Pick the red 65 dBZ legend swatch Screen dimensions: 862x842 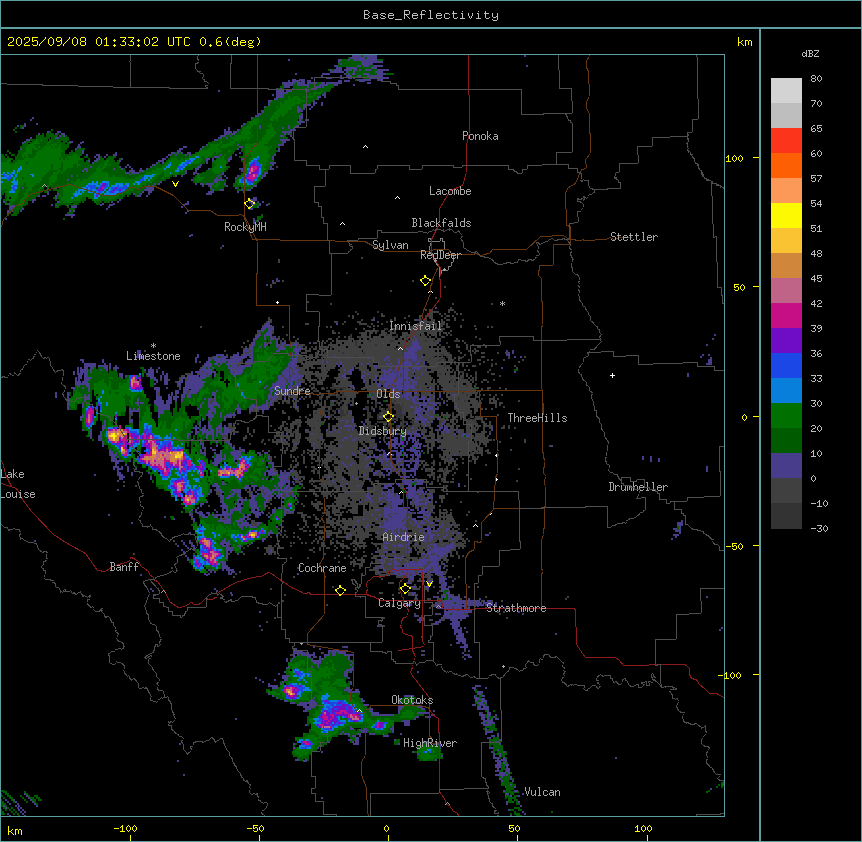tap(786, 141)
